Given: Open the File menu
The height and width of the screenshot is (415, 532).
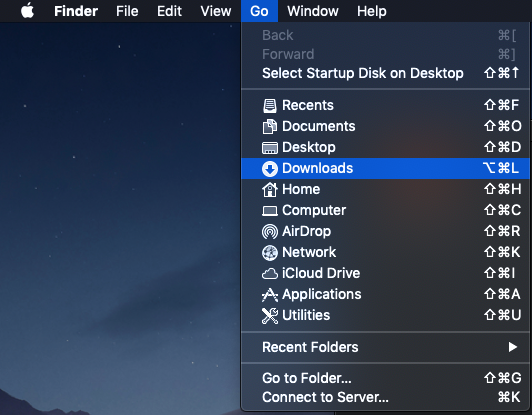Looking at the screenshot, I should [127, 11].
